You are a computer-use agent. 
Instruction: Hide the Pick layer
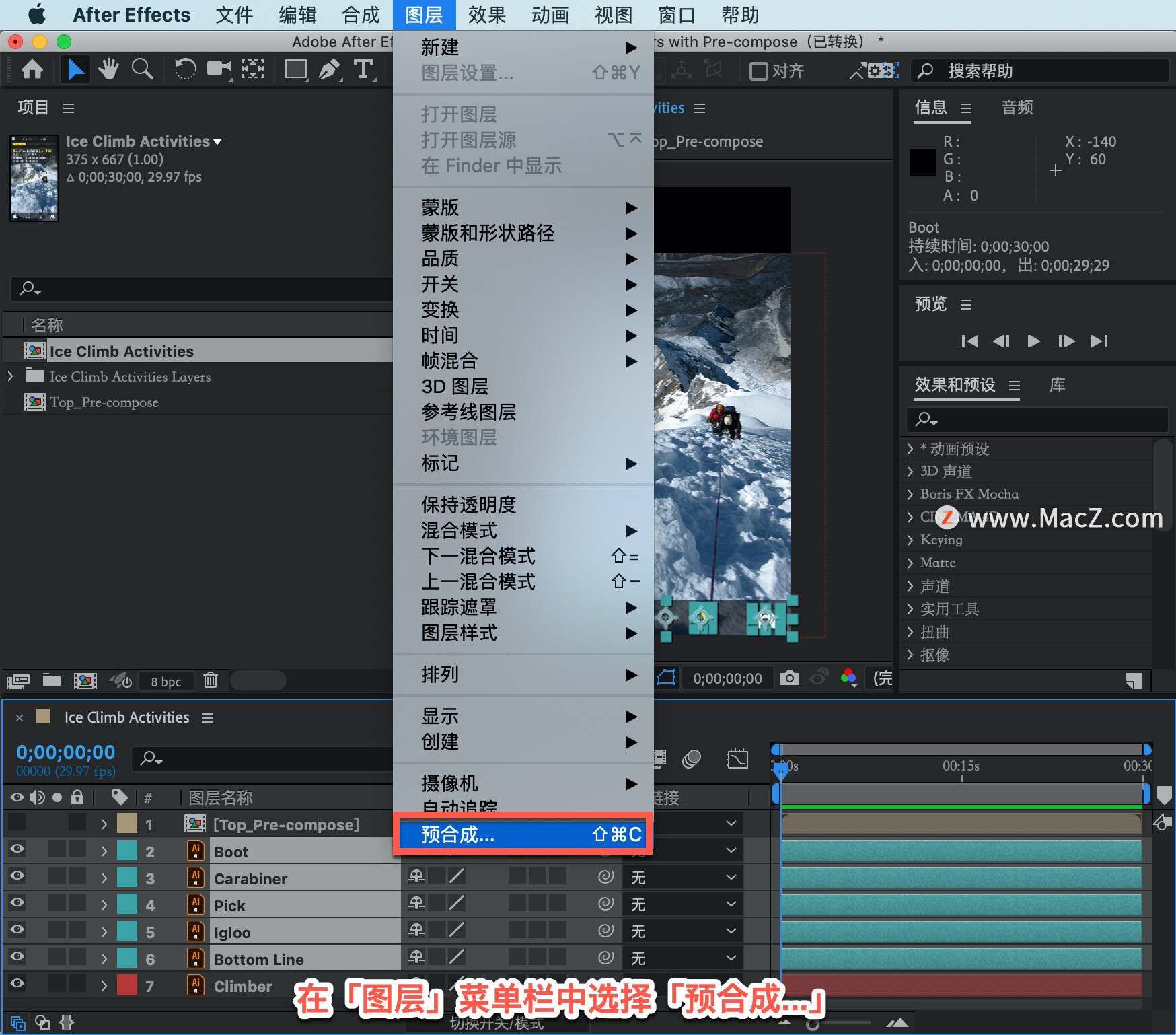click(17, 904)
